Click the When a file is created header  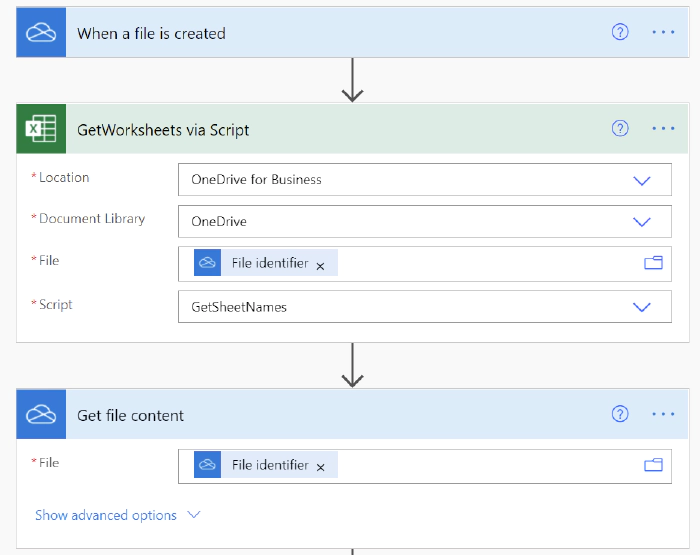pyautogui.click(x=300, y=33)
